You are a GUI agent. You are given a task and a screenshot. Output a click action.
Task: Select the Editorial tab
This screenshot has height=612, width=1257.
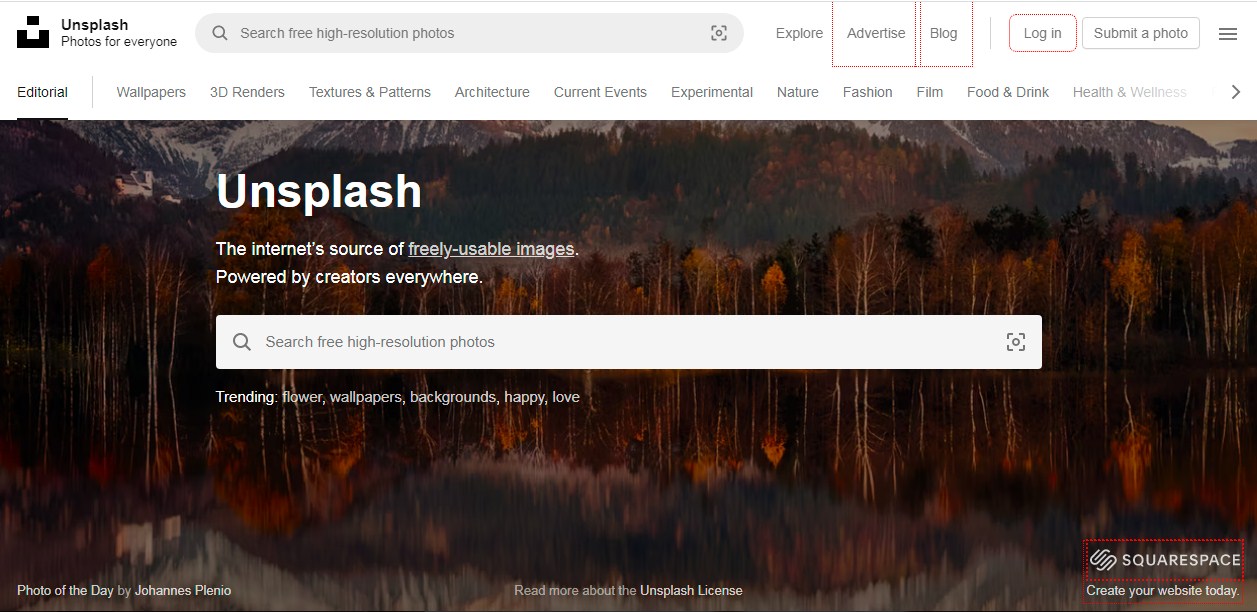(42, 92)
